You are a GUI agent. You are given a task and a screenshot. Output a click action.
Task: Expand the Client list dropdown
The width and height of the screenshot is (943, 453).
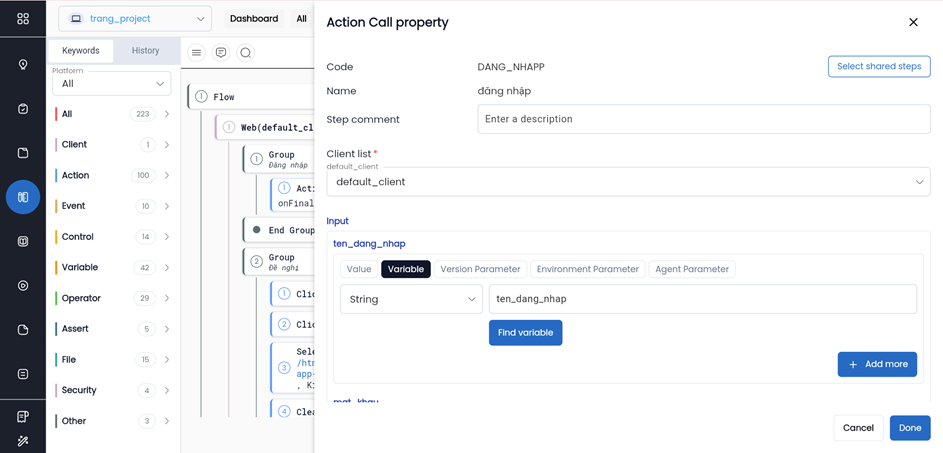tap(628, 182)
